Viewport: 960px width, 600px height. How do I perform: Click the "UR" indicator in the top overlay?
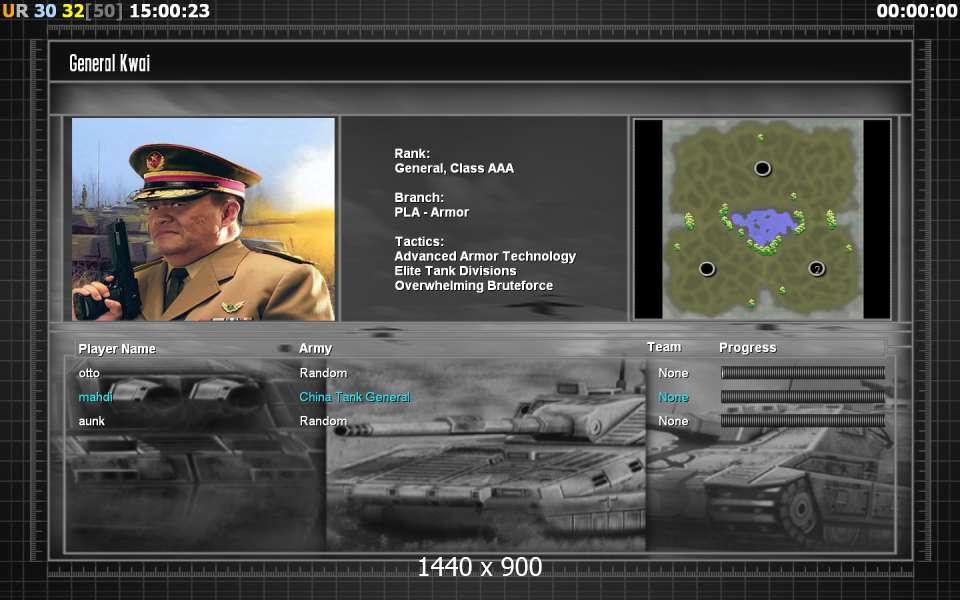(x=15, y=11)
